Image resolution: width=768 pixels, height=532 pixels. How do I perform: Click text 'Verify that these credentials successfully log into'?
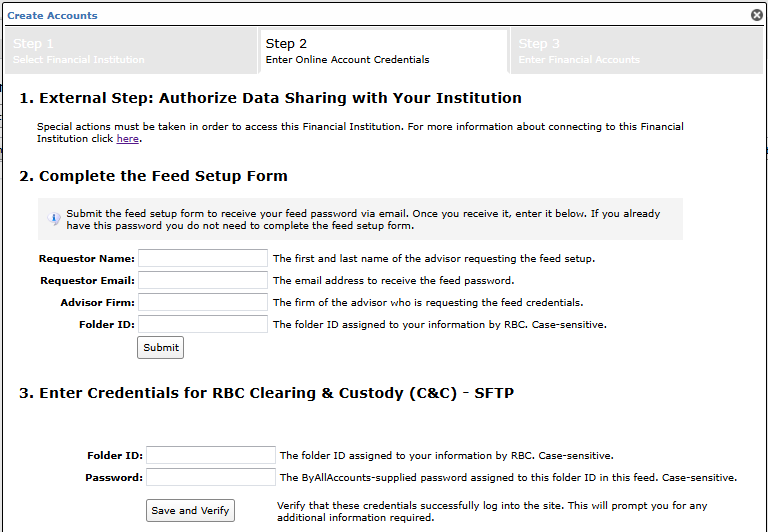click(x=492, y=511)
